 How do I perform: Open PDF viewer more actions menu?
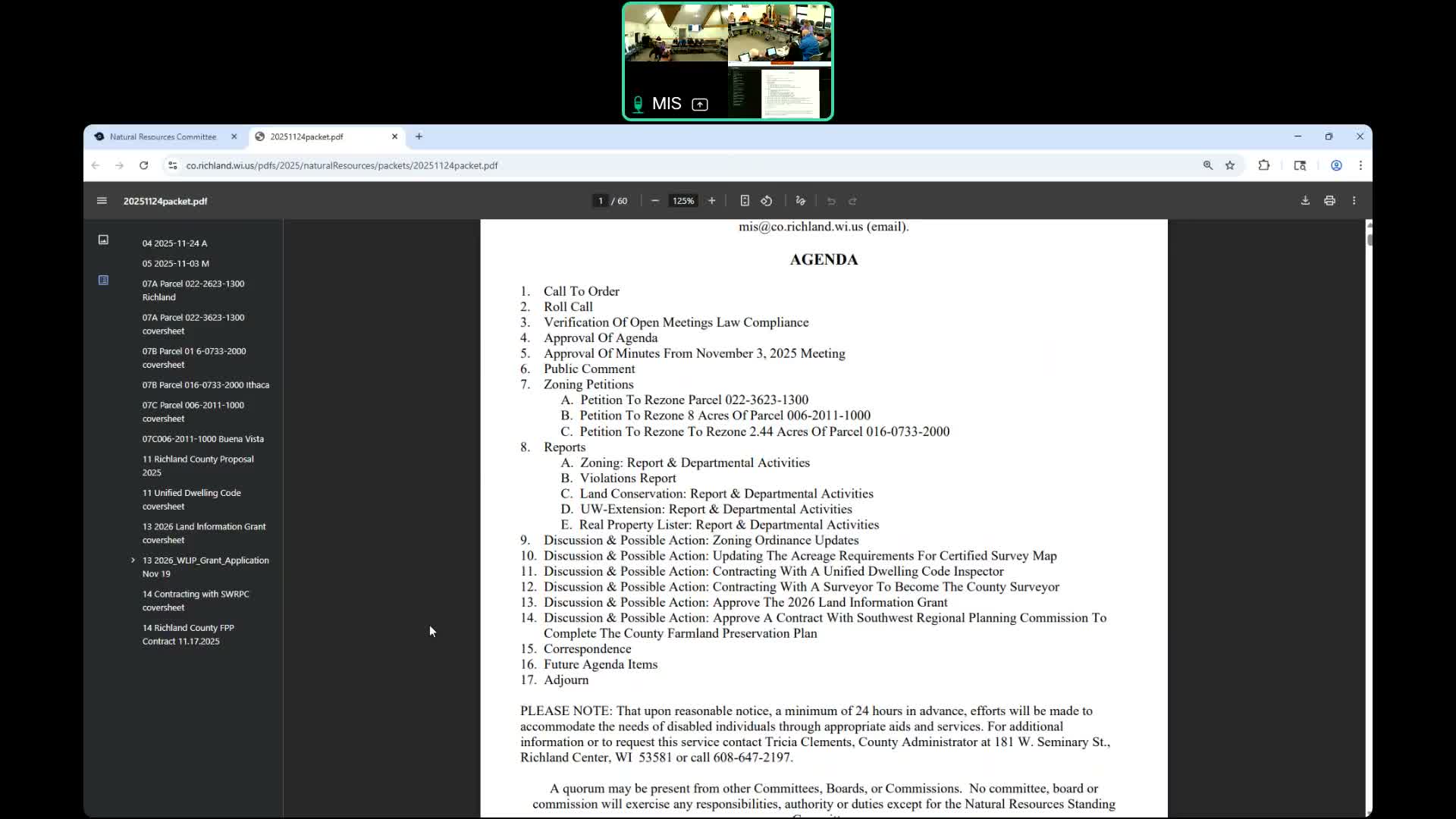[1354, 201]
